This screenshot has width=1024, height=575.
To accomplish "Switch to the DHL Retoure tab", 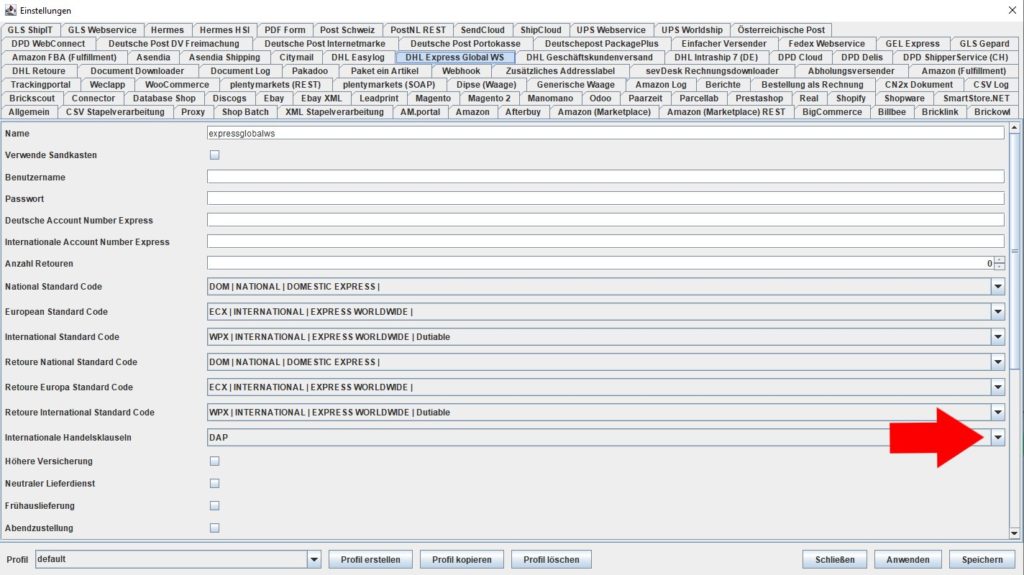I will coord(39,71).
